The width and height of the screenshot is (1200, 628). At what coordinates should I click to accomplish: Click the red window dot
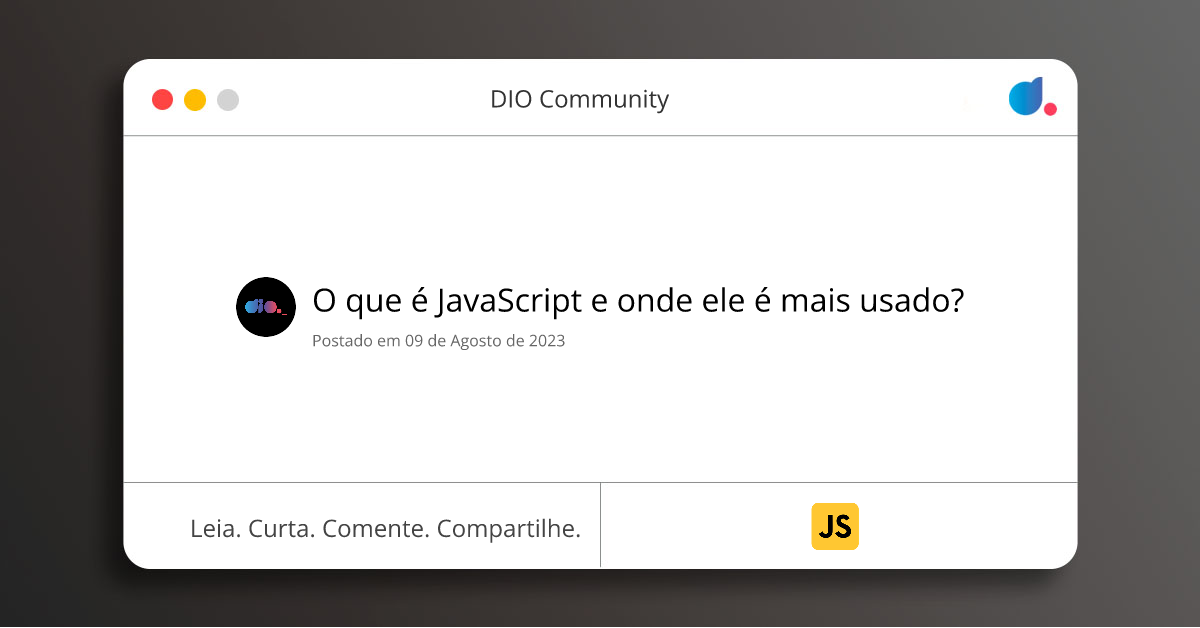[x=162, y=100]
